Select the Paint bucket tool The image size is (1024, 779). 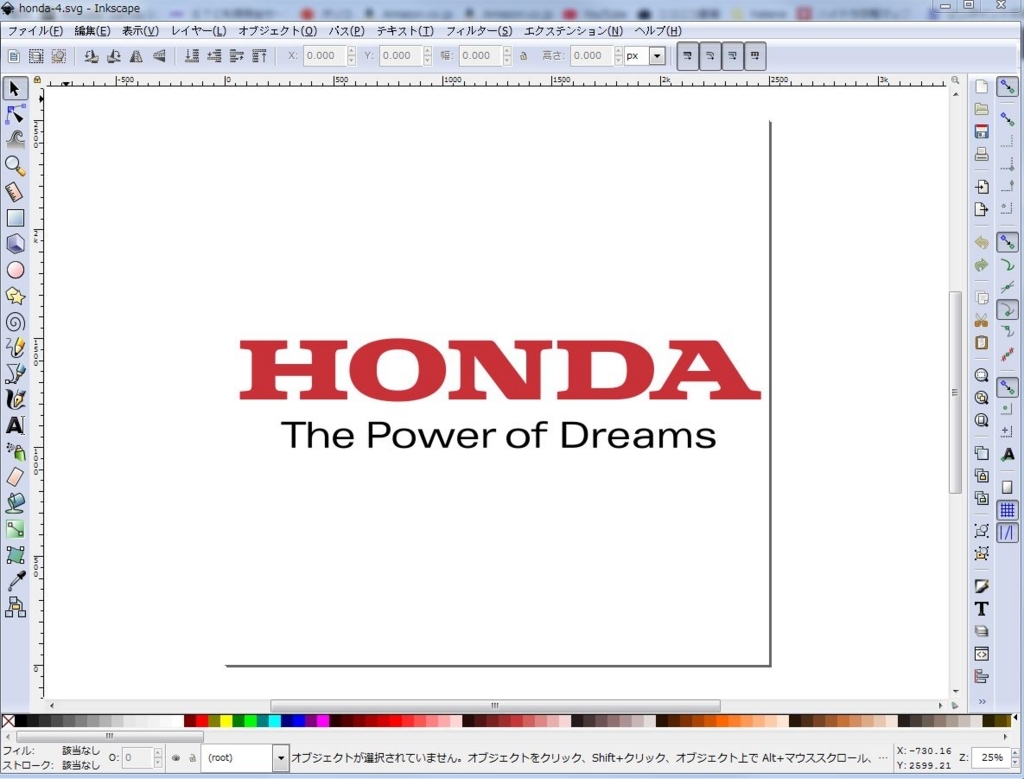coord(15,503)
